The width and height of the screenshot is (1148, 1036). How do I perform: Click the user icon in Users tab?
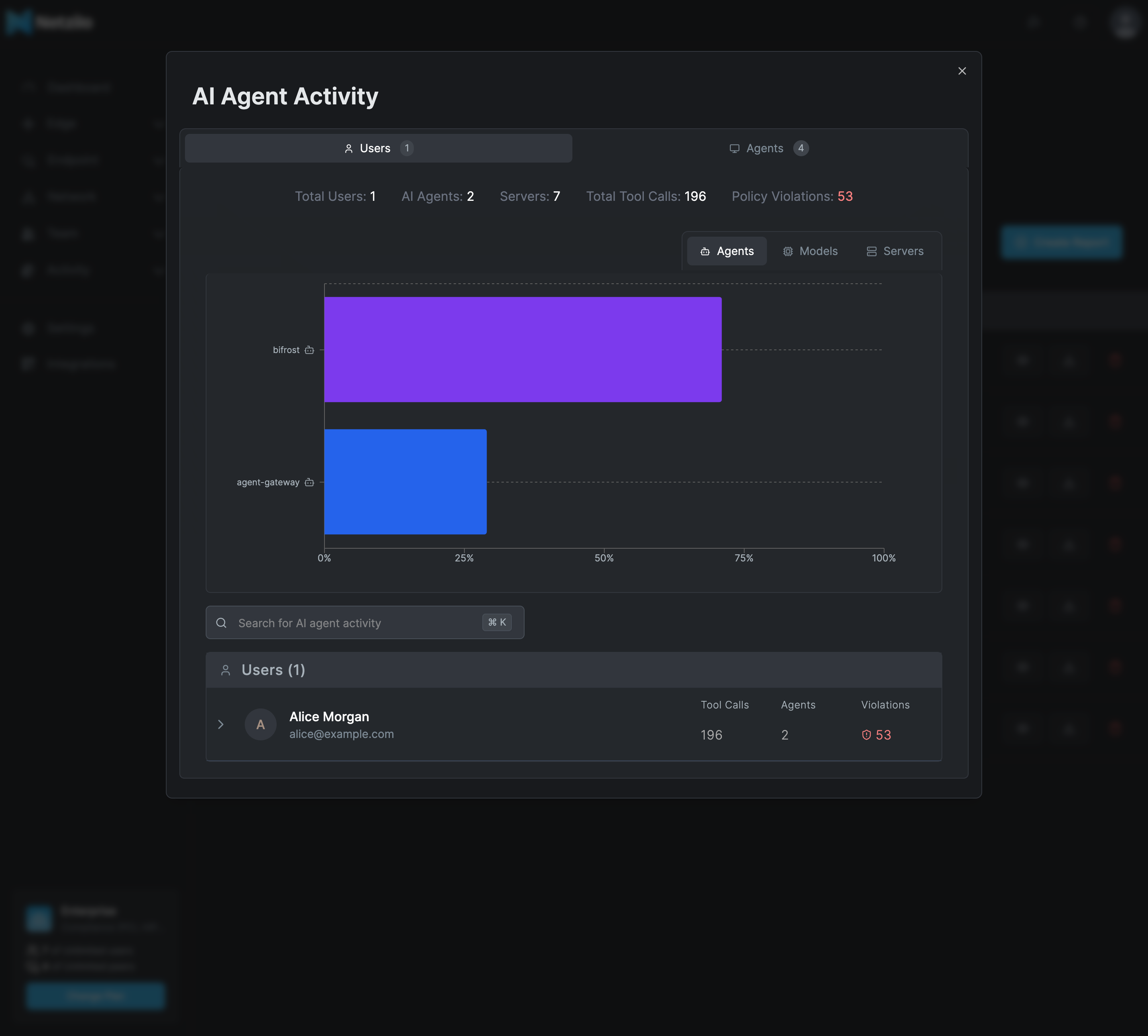pyautogui.click(x=348, y=149)
